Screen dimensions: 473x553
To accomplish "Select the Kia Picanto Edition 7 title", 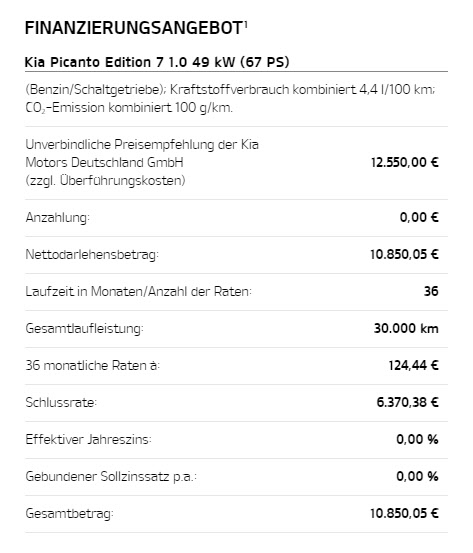I will click(157, 62).
